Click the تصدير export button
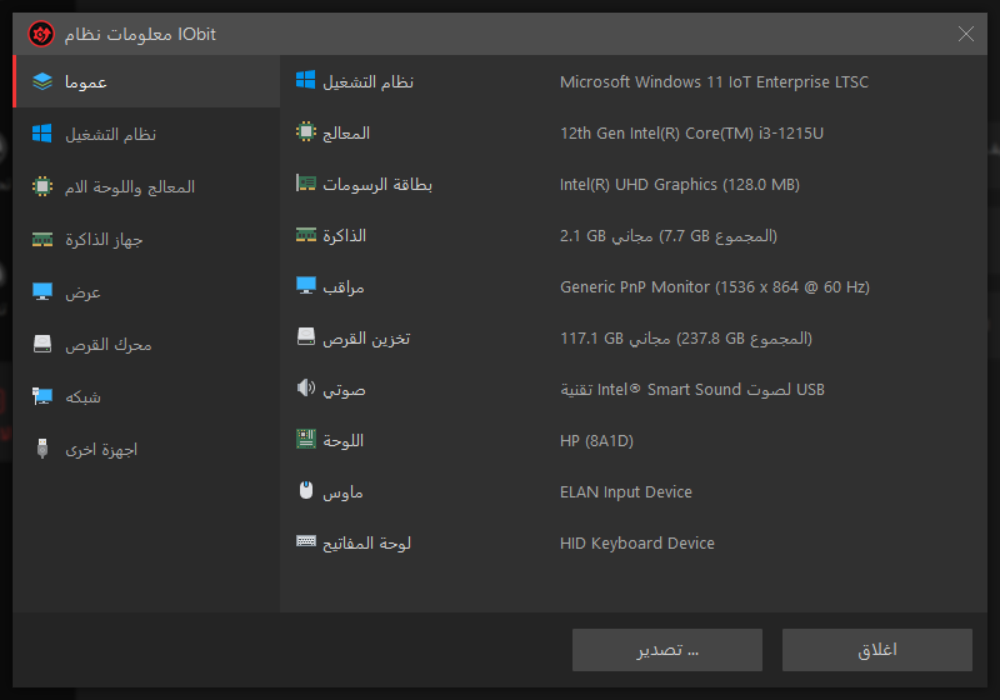 (x=667, y=650)
